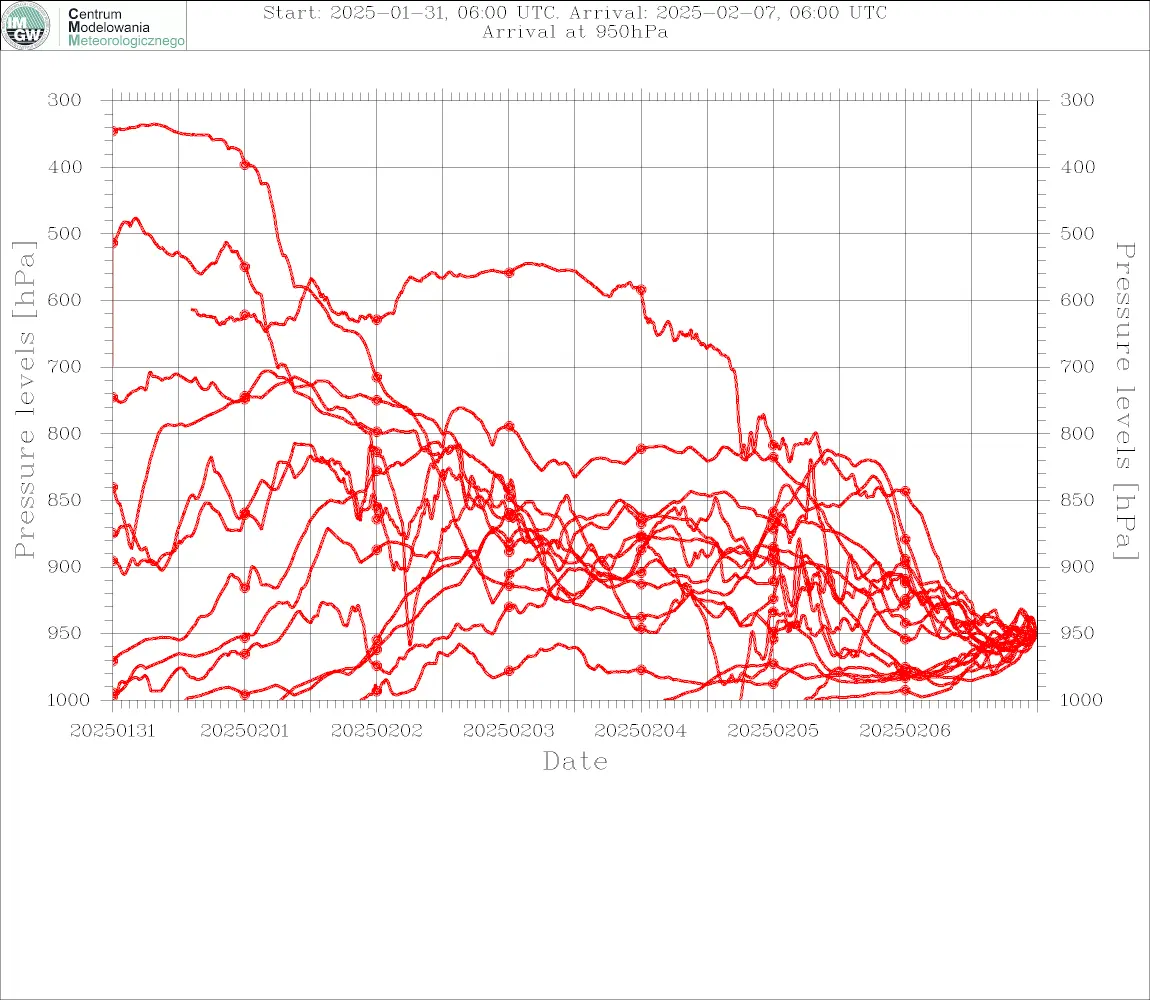Click the left axis 400 label
The image size is (1150, 1000).
tap(65, 167)
